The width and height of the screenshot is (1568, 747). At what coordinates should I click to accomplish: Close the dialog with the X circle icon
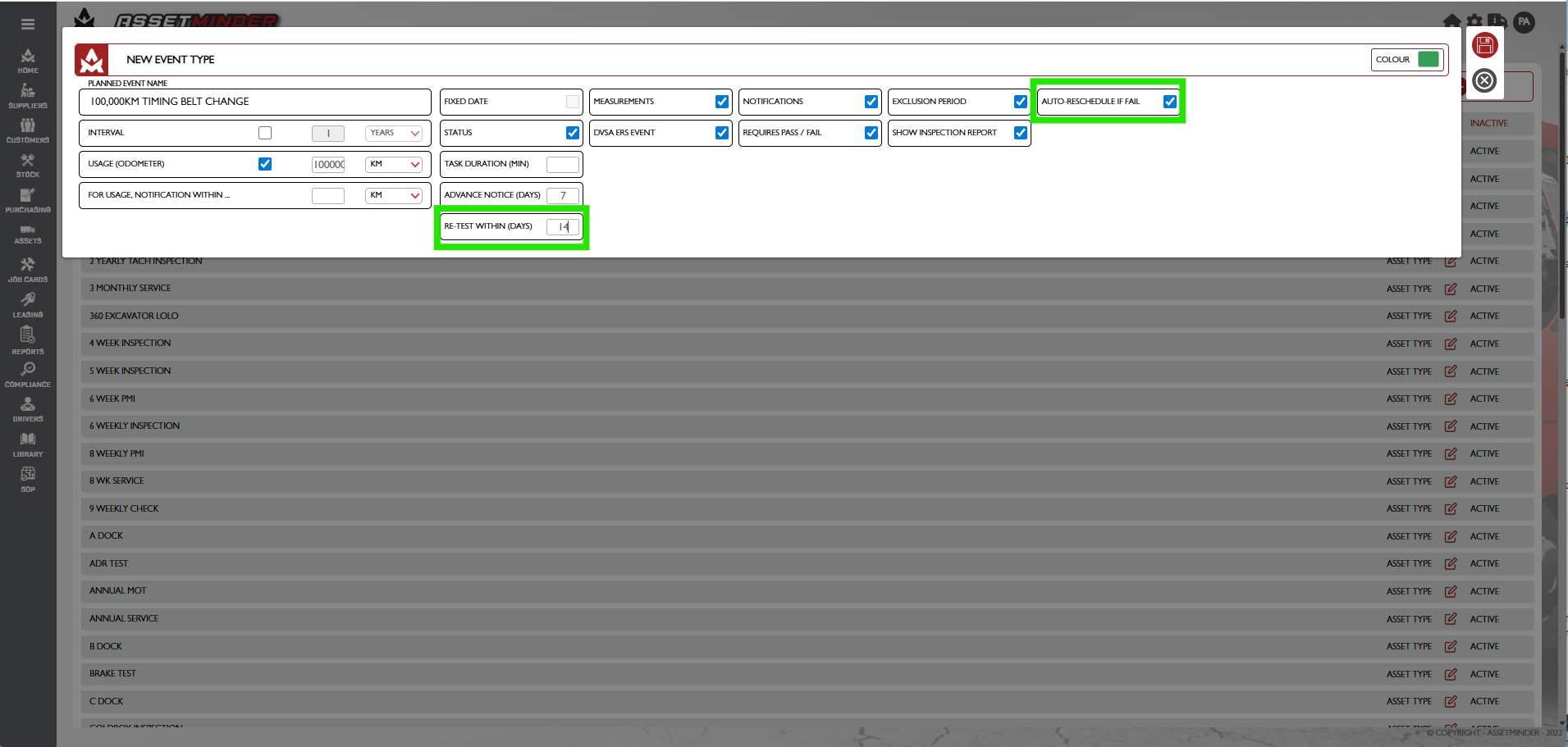click(x=1484, y=80)
